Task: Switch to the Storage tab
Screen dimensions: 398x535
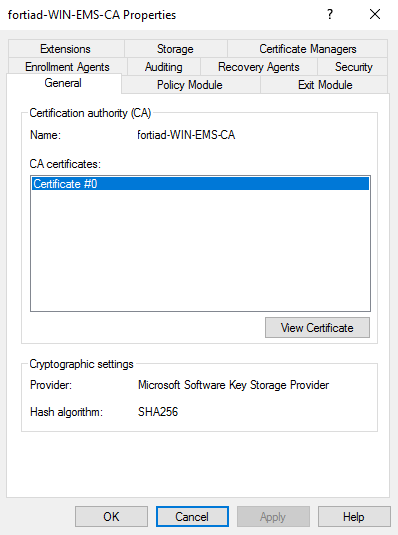Action: point(175,49)
